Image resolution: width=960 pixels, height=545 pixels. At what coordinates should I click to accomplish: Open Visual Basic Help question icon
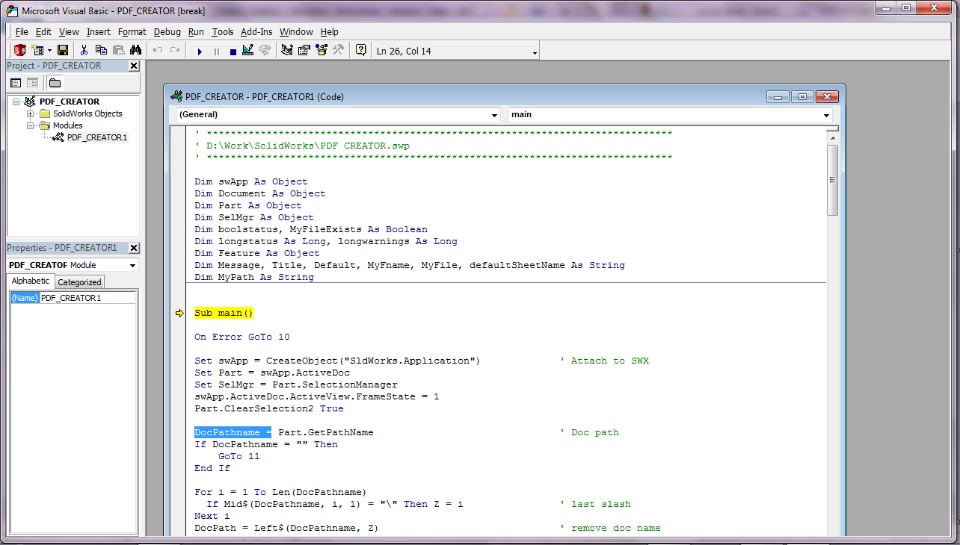pyautogui.click(x=361, y=50)
